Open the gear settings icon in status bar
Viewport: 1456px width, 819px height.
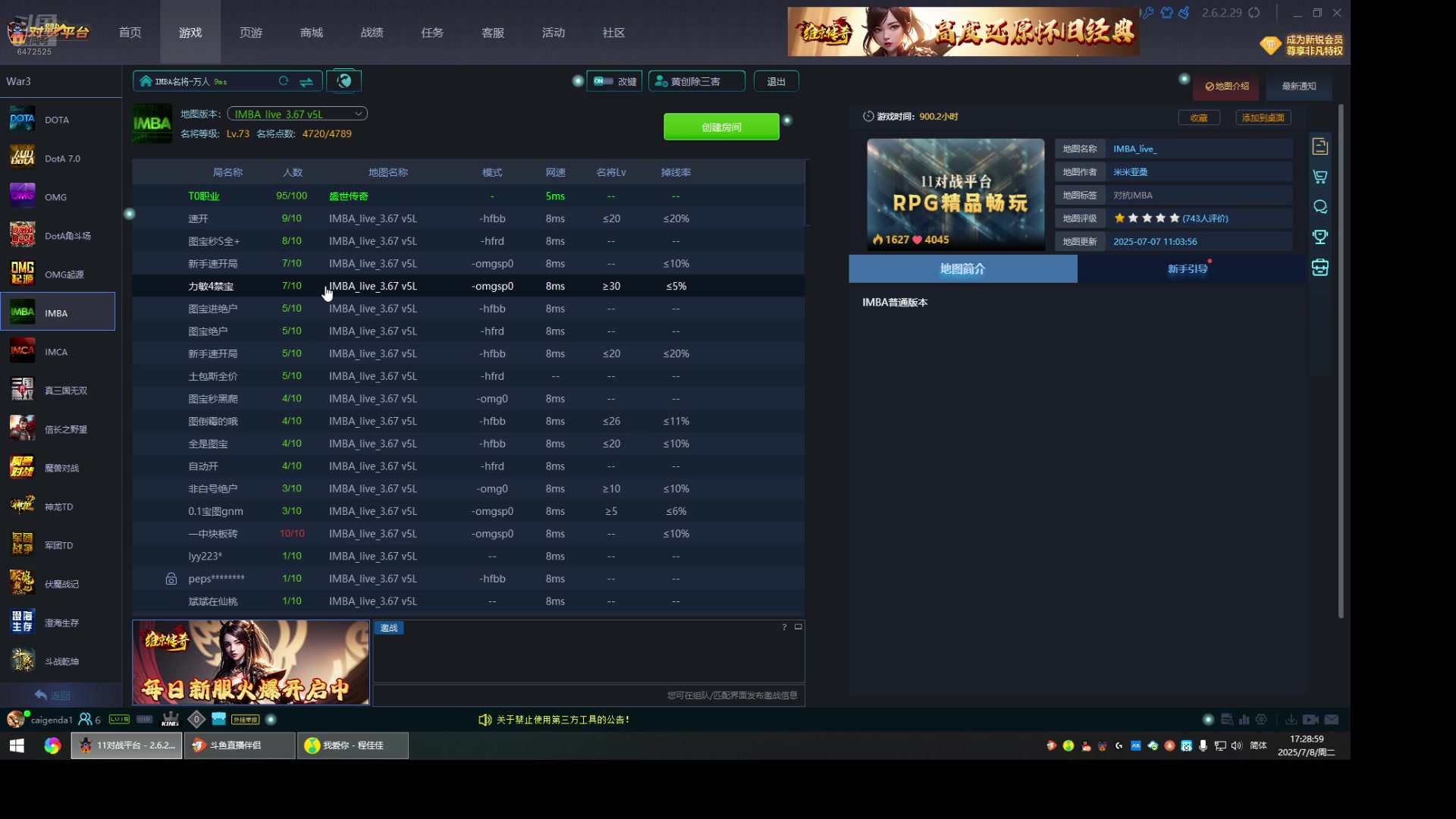(x=1262, y=720)
